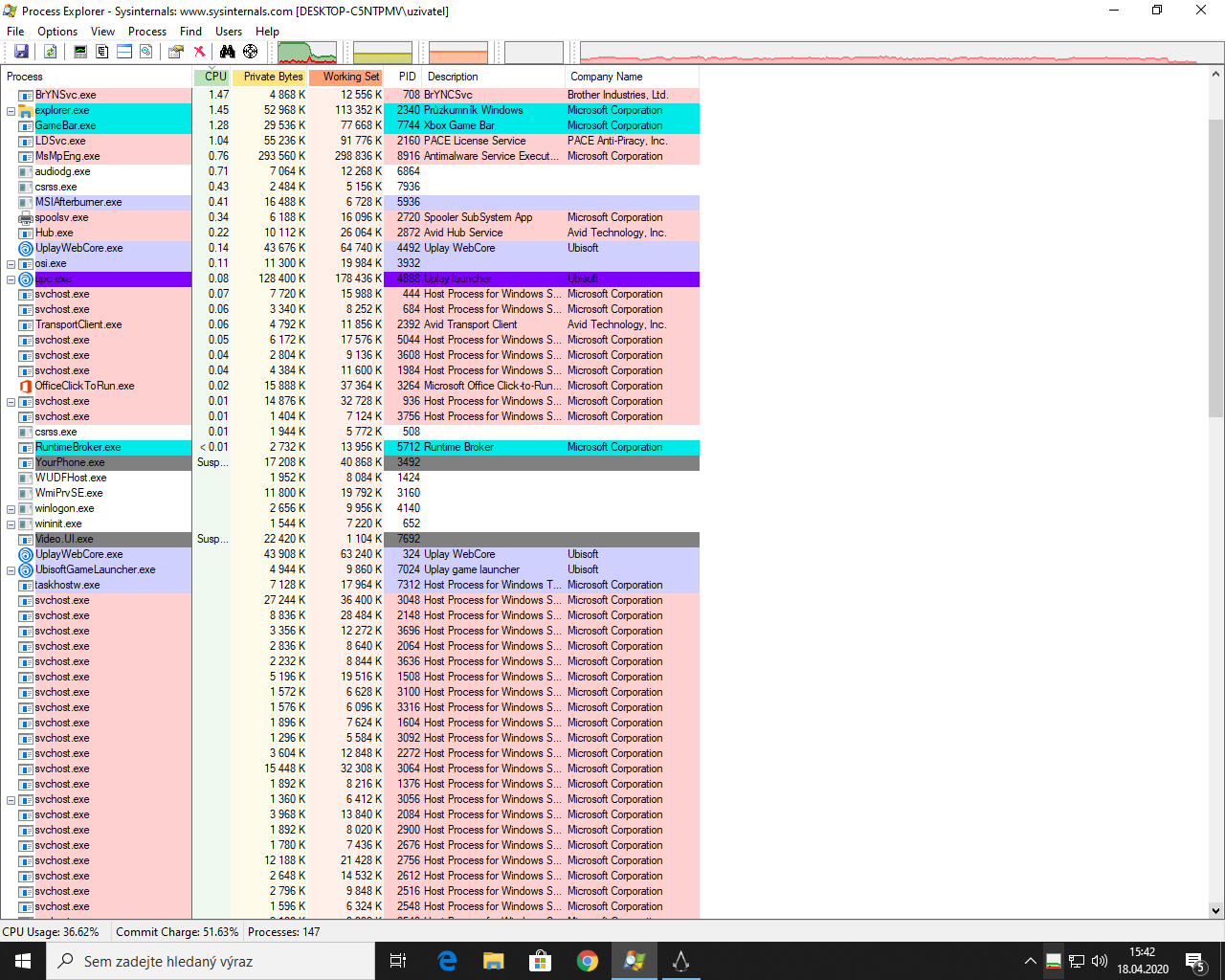This screenshot has height=980, width=1225.
Task: Click the printer icon beside spoolsv.exe
Action: pyautogui.click(x=26, y=217)
